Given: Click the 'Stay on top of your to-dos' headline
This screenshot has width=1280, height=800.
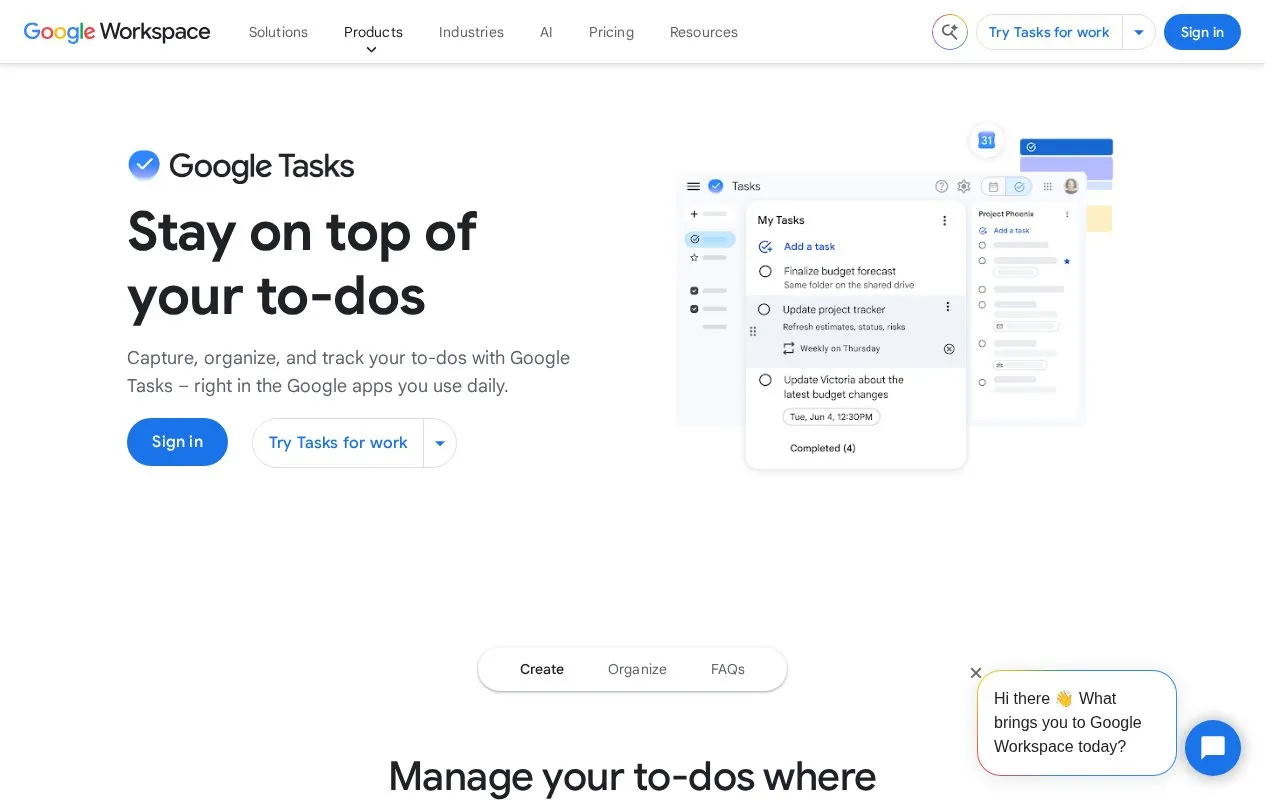Looking at the screenshot, I should (x=302, y=263).
